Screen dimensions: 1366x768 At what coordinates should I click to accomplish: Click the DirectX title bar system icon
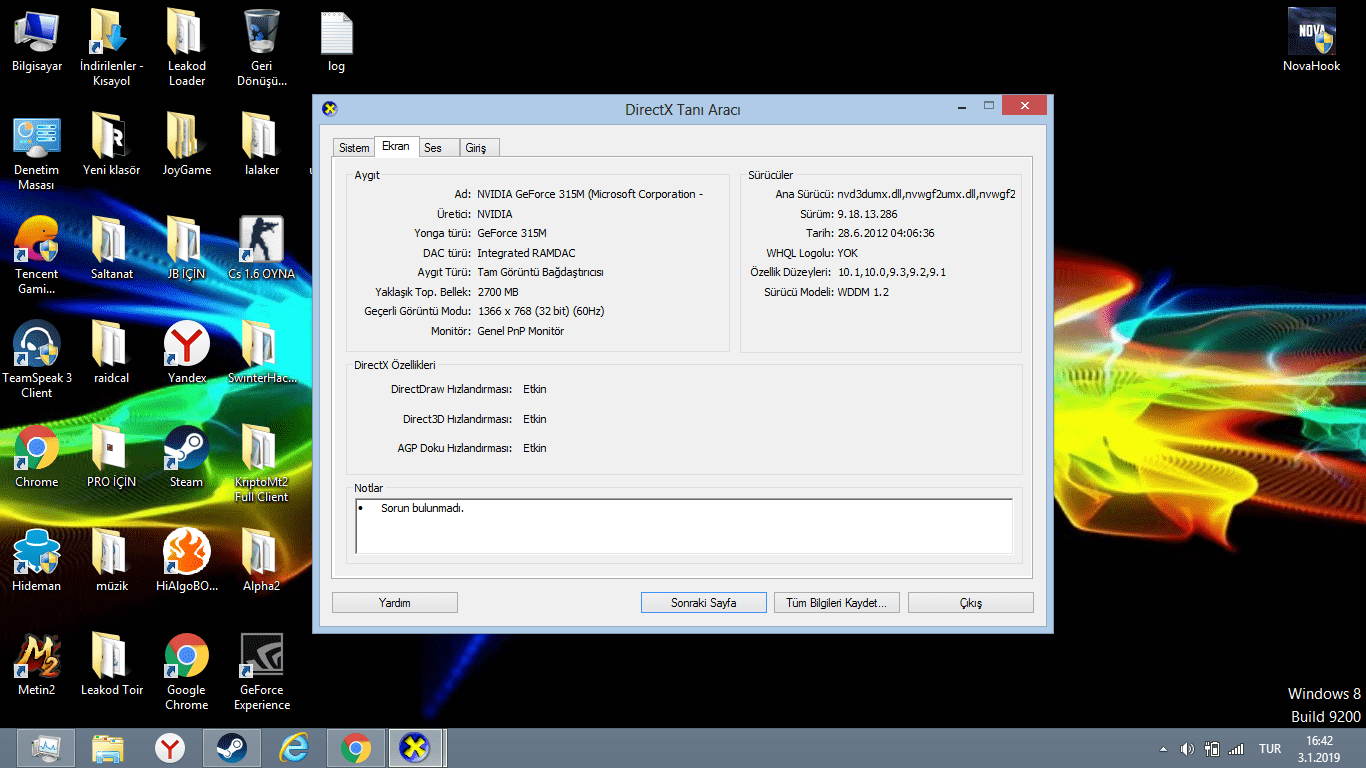[330, 109]
